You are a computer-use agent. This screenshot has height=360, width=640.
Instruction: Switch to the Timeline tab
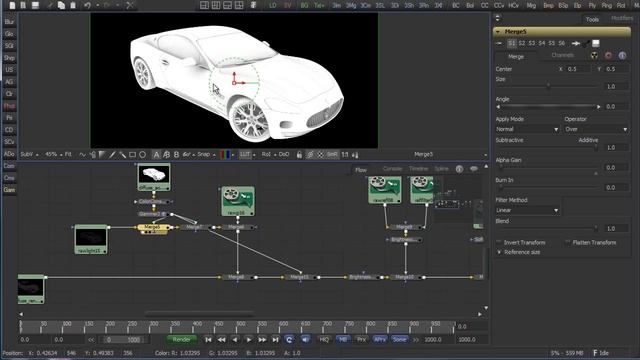pyautogui.click(x=418, y=169)
